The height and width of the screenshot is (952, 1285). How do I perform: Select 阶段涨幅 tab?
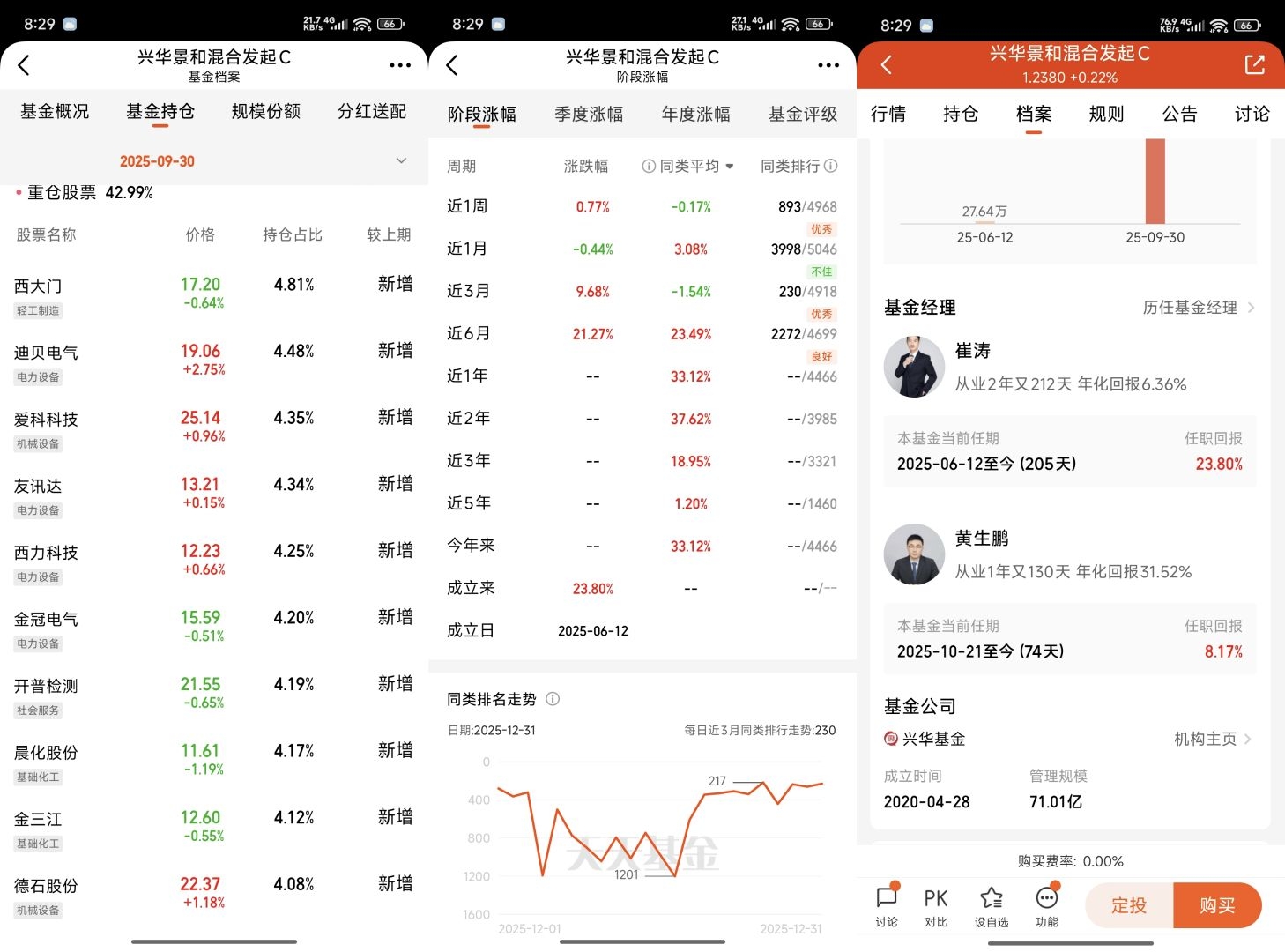point(482,115)
